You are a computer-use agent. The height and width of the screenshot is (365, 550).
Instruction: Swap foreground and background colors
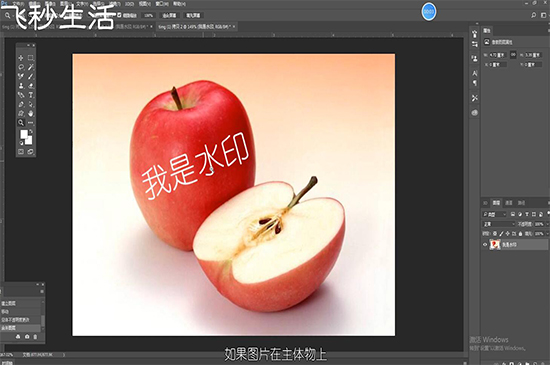pos(31,131)
